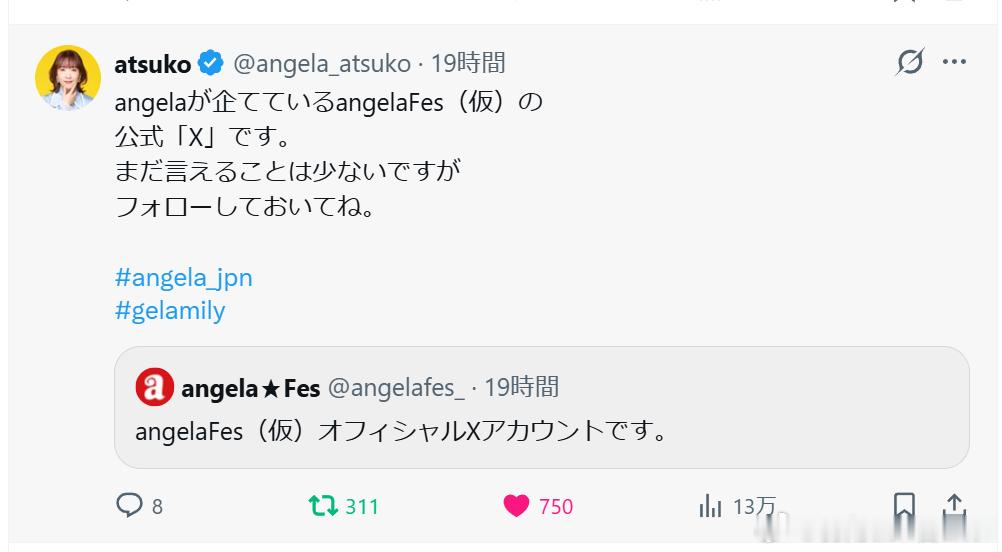Unlike the post with the pink heart
Image resolution: width=1002 pixels, height=552 pixels.
(x=516, y=506)
